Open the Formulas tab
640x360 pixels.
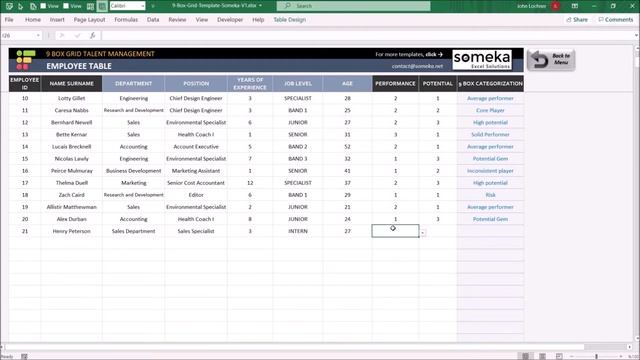(126, 20)
